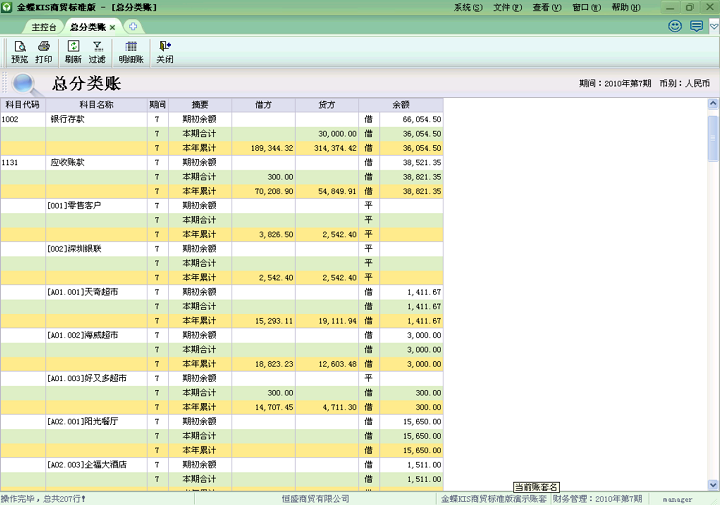
Task: Open 明细账 detail ledger icon
Action: click(131, 52)
